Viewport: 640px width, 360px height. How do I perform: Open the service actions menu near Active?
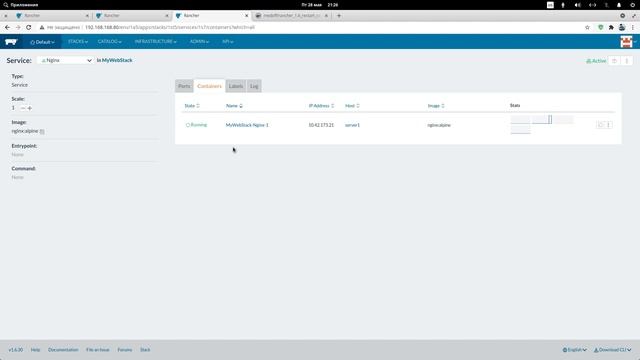[x=627, y=61]
